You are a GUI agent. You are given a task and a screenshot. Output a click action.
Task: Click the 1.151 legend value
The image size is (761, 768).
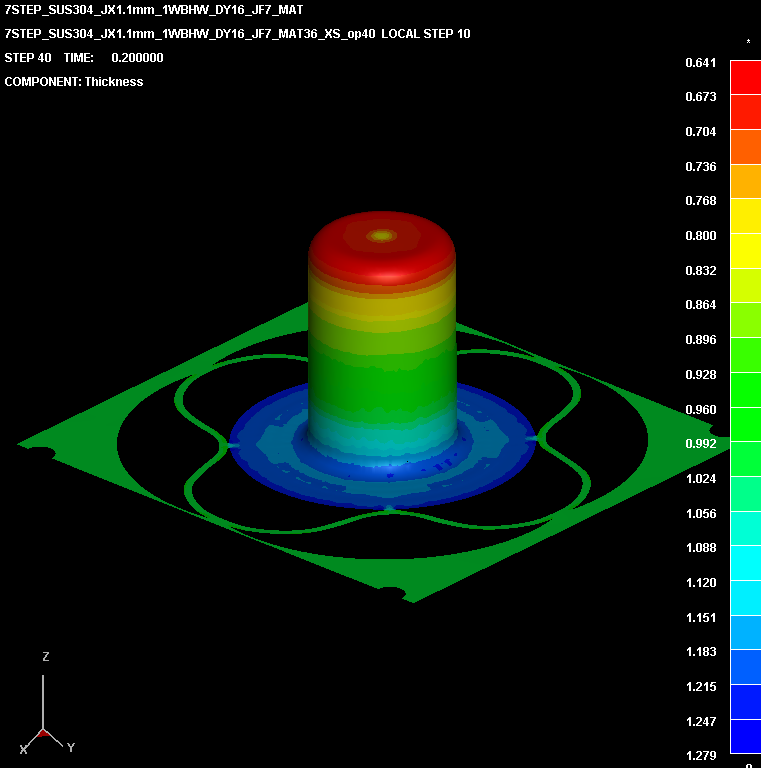[x=700, y=618]
